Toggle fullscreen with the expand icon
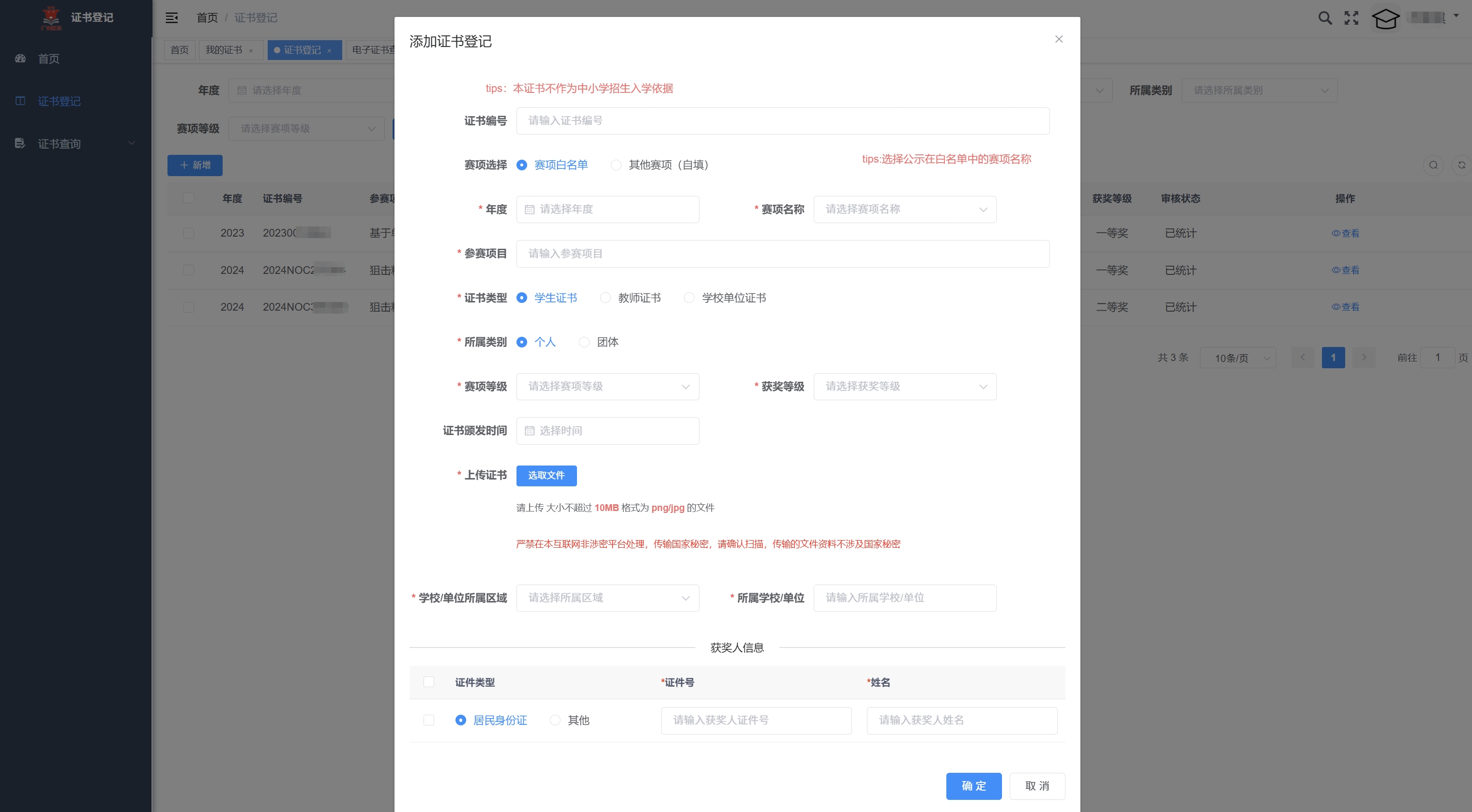Image resolution: width=1472 pixels, height=812 pixels. coord(1351,18)
